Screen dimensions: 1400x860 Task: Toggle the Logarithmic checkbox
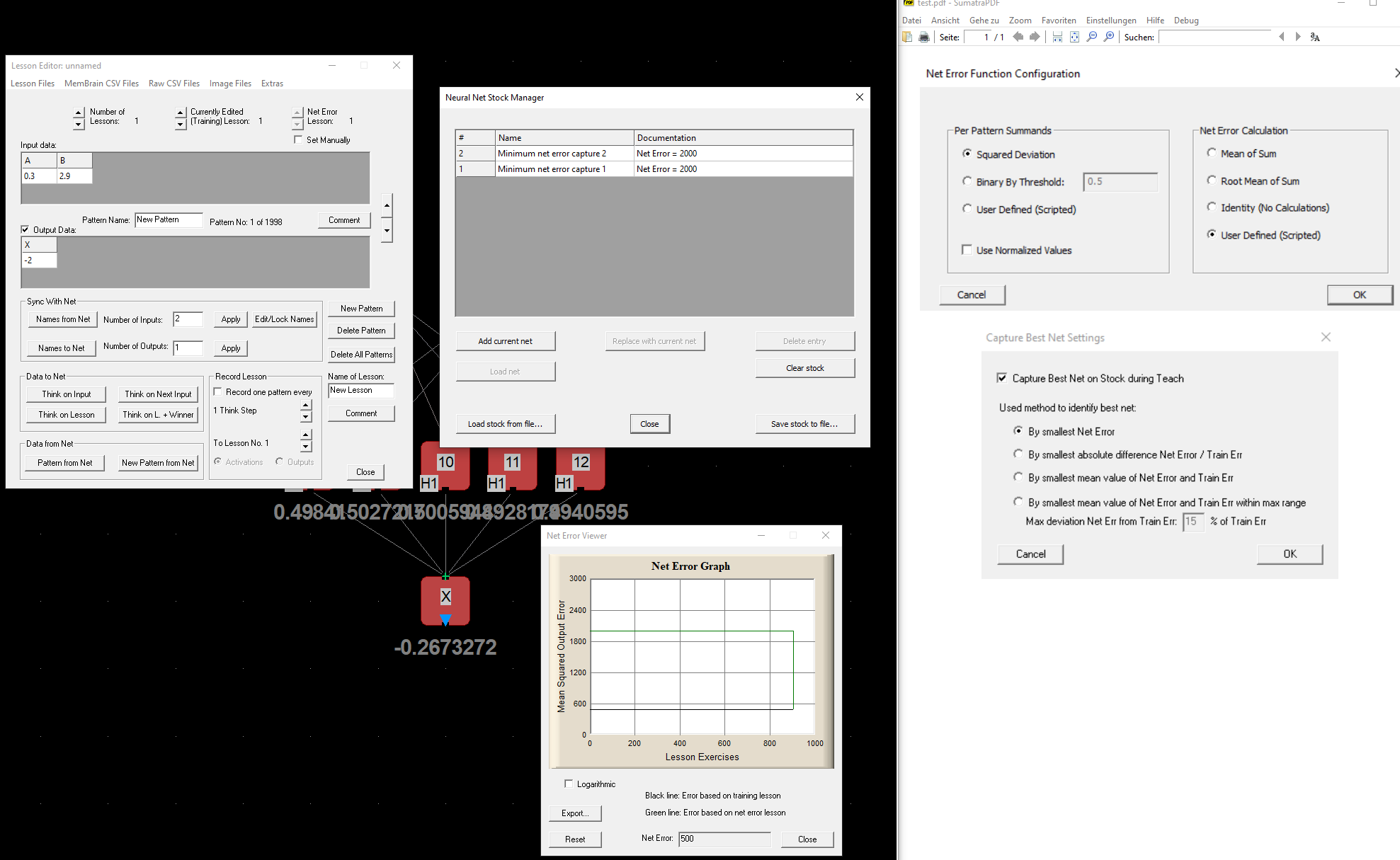(x=569, y=784)
